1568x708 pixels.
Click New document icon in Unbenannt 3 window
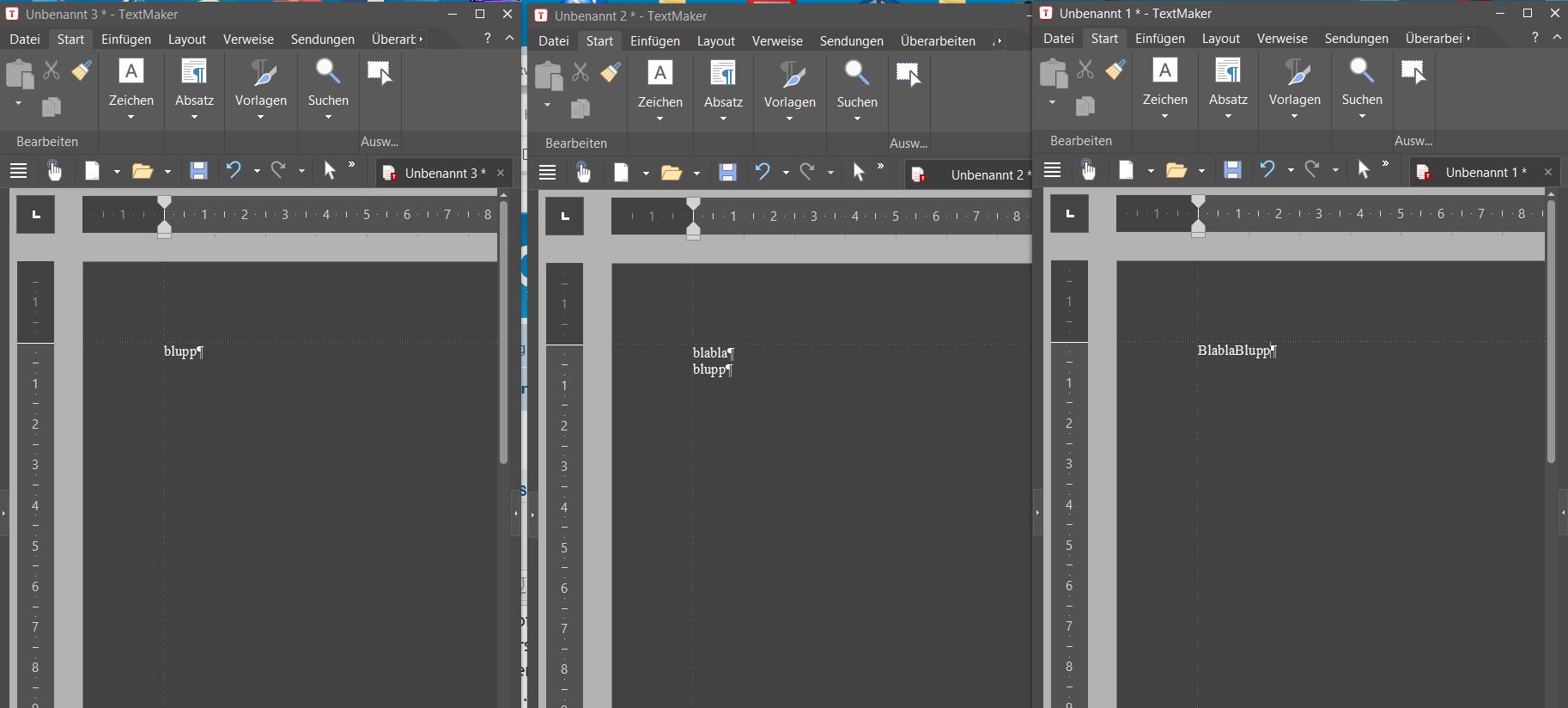(x=92, y=171)
